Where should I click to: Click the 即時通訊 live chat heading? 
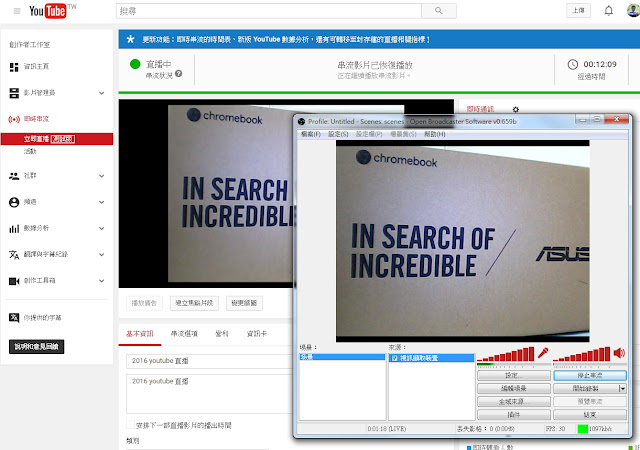[480, 109]
